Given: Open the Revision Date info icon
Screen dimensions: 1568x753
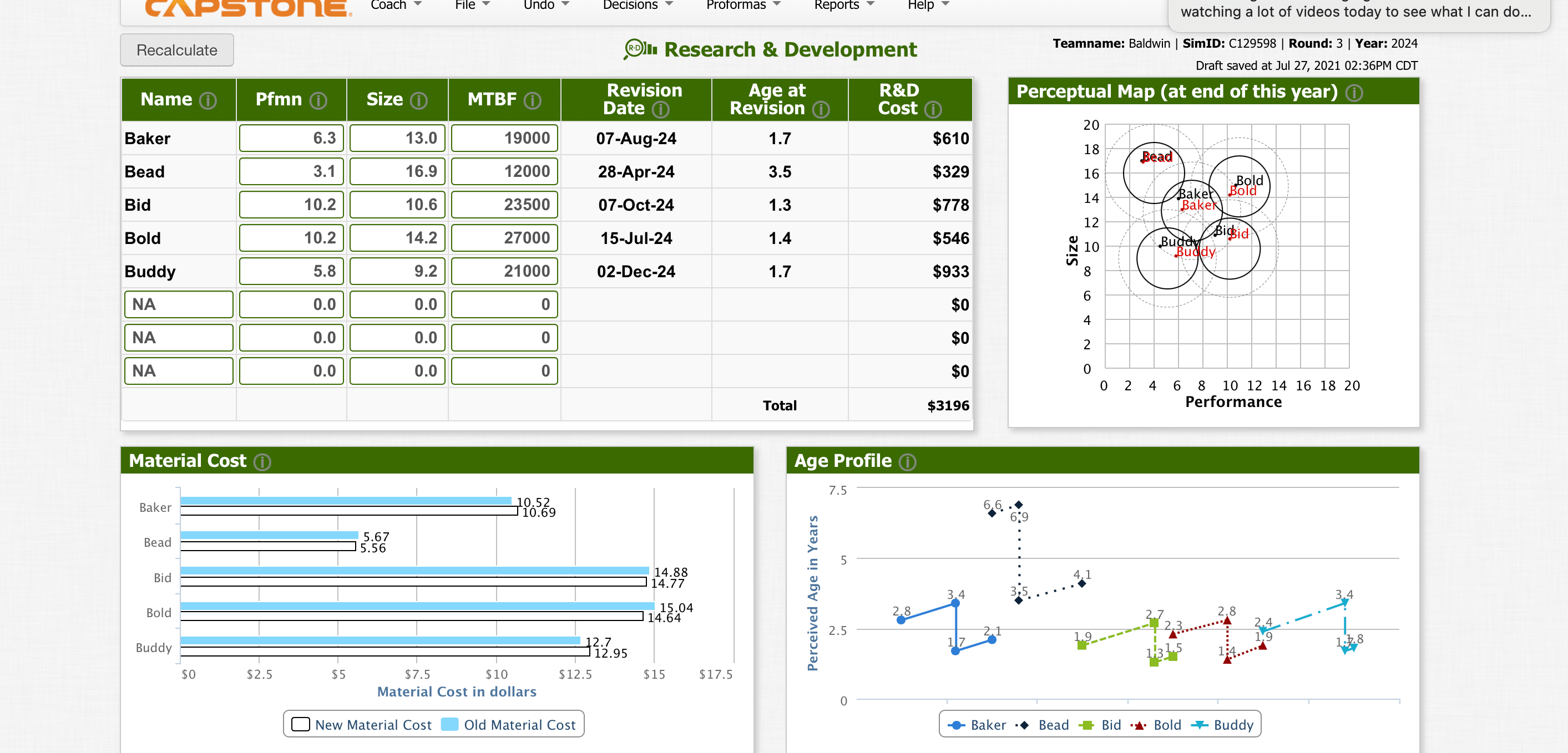Looking at the screenshot, I should [661, 109].
